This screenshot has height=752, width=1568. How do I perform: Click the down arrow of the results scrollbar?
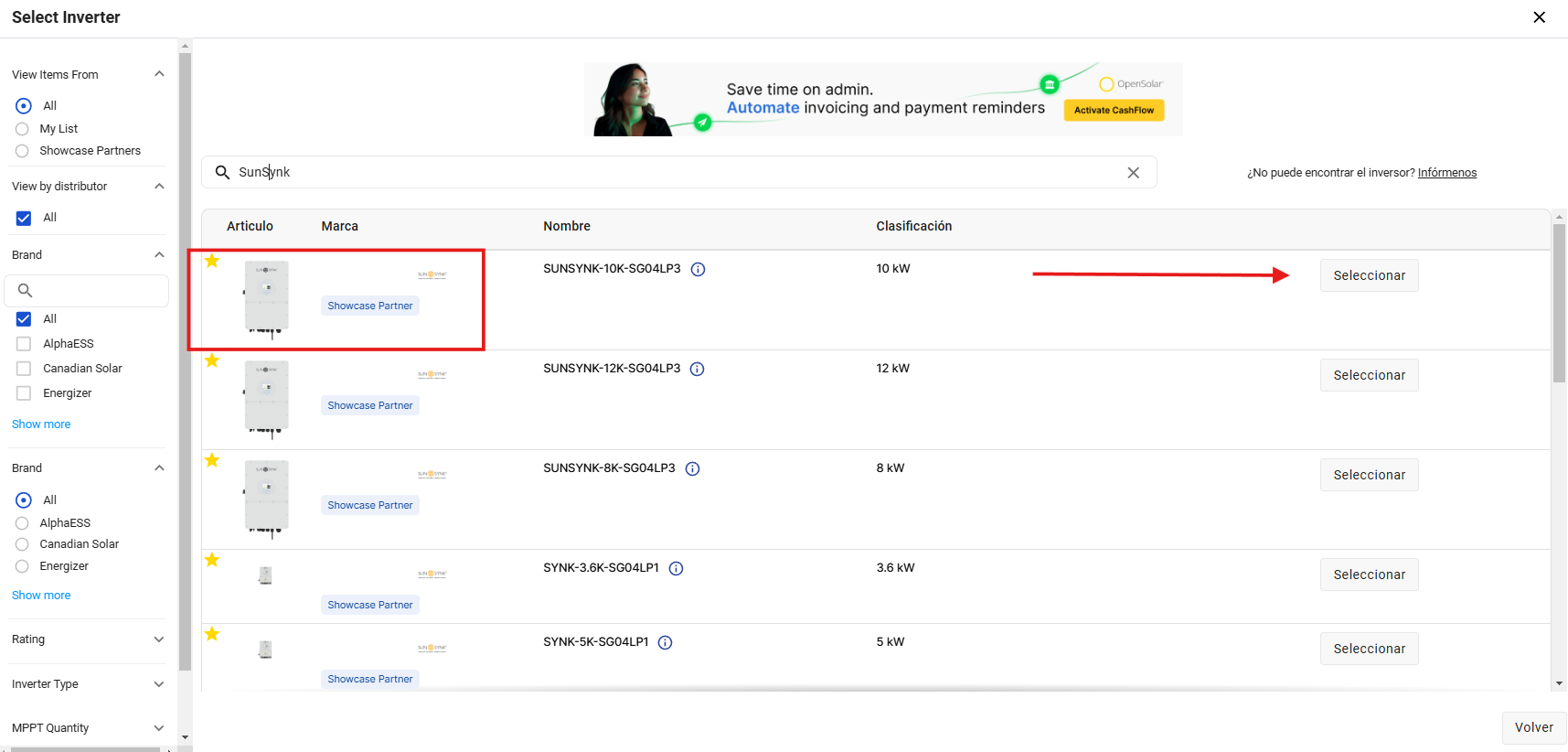click(1560, 683)
